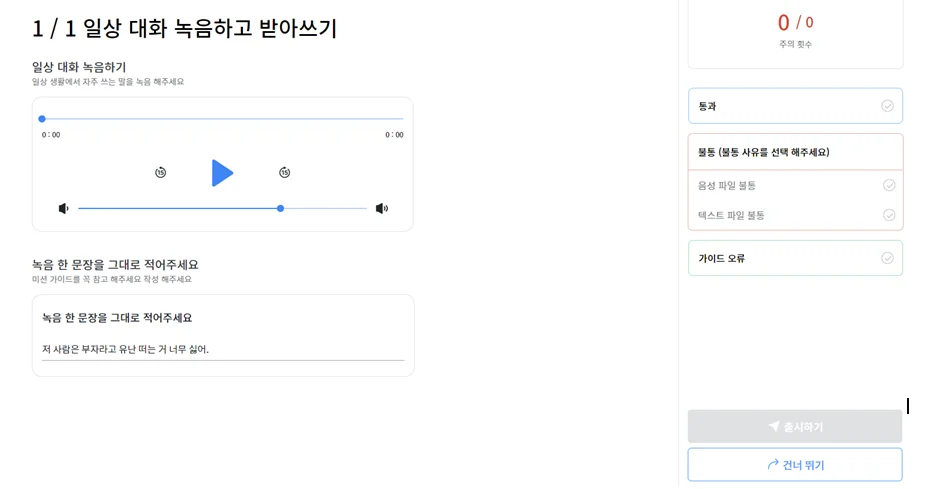Click the 가이드 오류 check circle icon
Viewport: 937px width, 489px height.
(x=887, y=258)
